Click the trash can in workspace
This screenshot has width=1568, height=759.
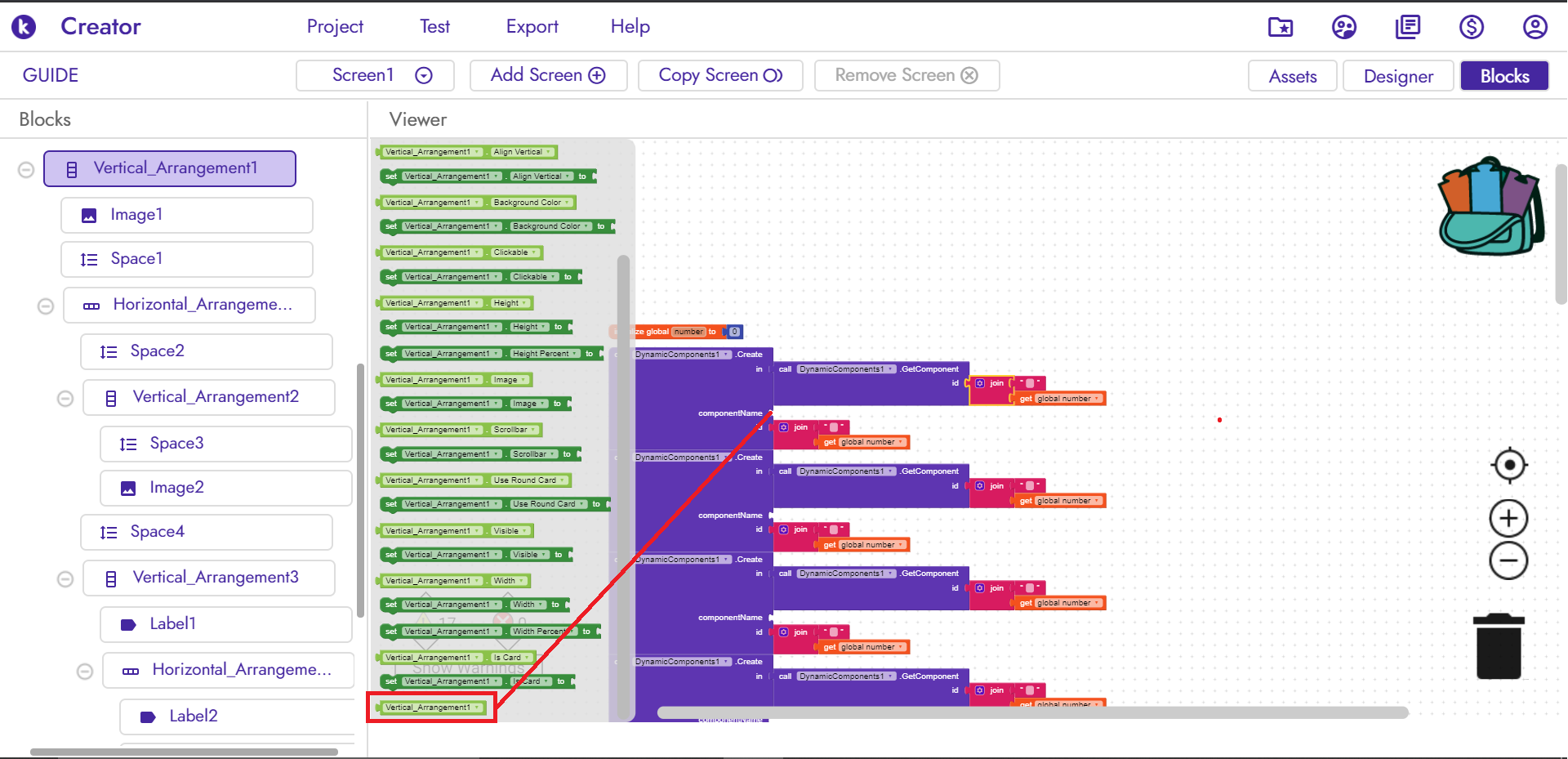(1499, 646)
